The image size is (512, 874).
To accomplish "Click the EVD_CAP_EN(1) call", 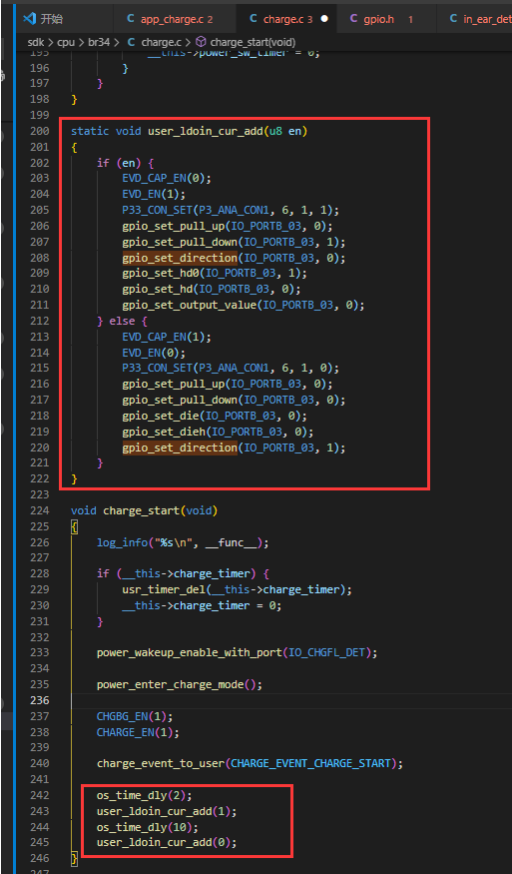I will 167,337.
